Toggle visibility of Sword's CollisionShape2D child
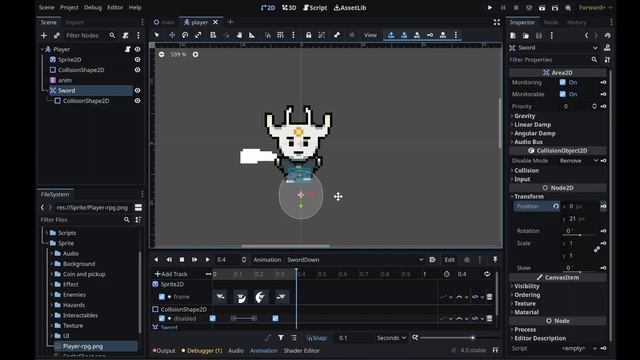The height and width of the screenshot is (360, 640). [138, 101]
